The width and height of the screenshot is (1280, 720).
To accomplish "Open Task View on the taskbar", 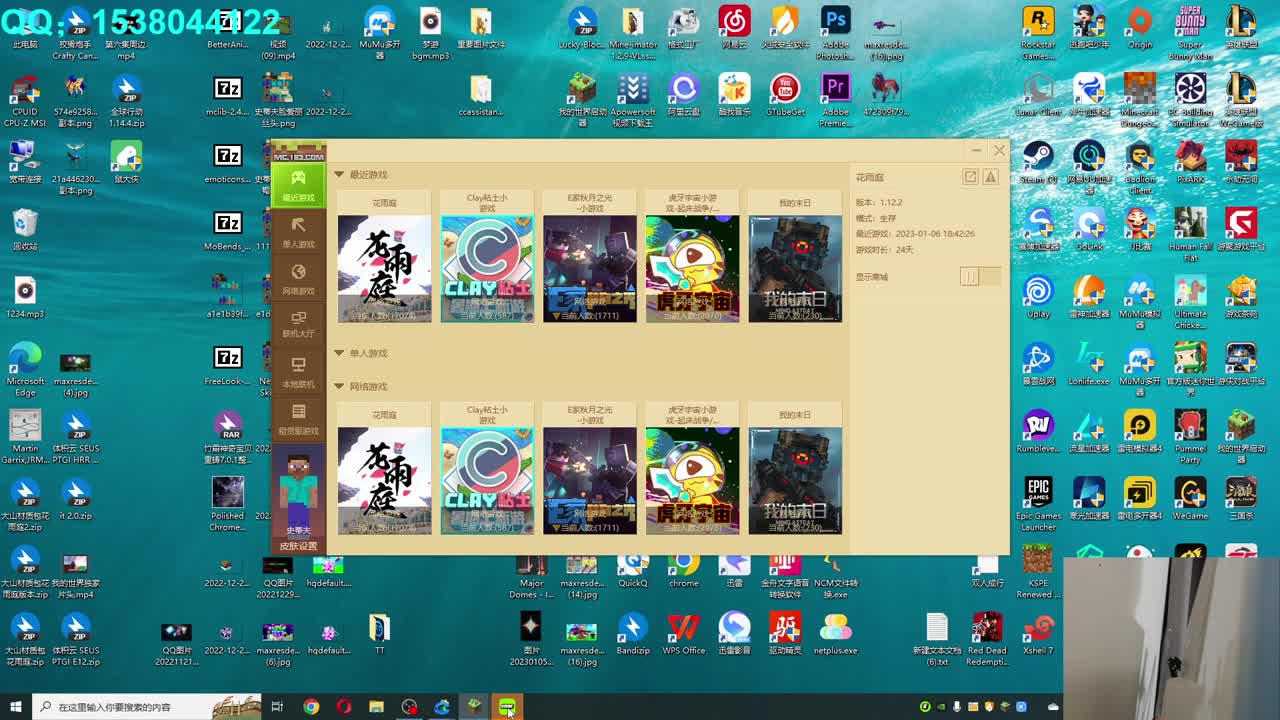I will coord(277,707).
